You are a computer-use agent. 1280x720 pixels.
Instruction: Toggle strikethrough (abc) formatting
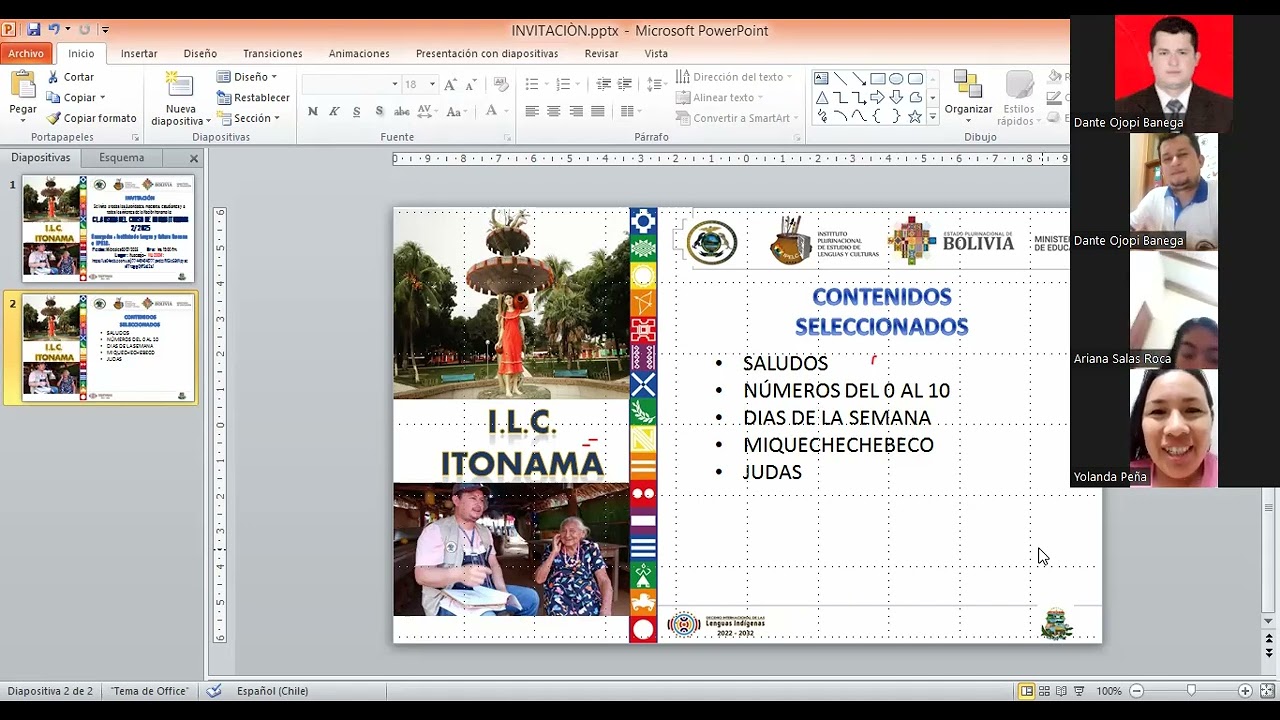pyautogui.click(x=403, y=112)
